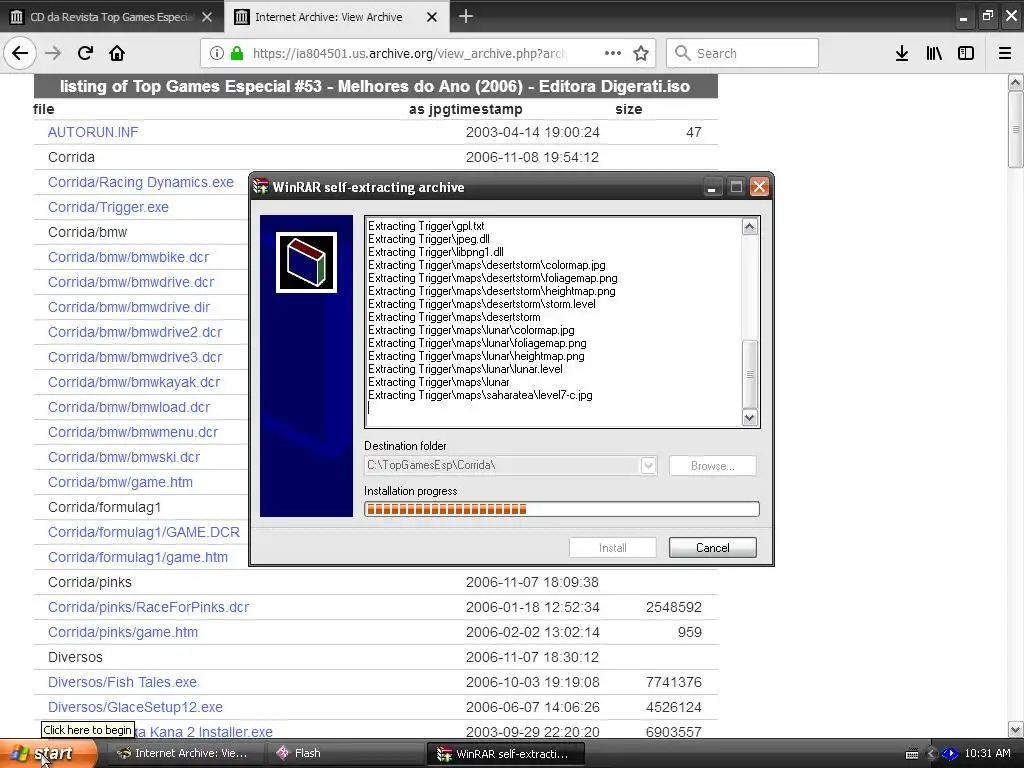1024x768 pixels.
Task: Minimize the WinRAR self-extracting dialog
Action: point(712,187)
